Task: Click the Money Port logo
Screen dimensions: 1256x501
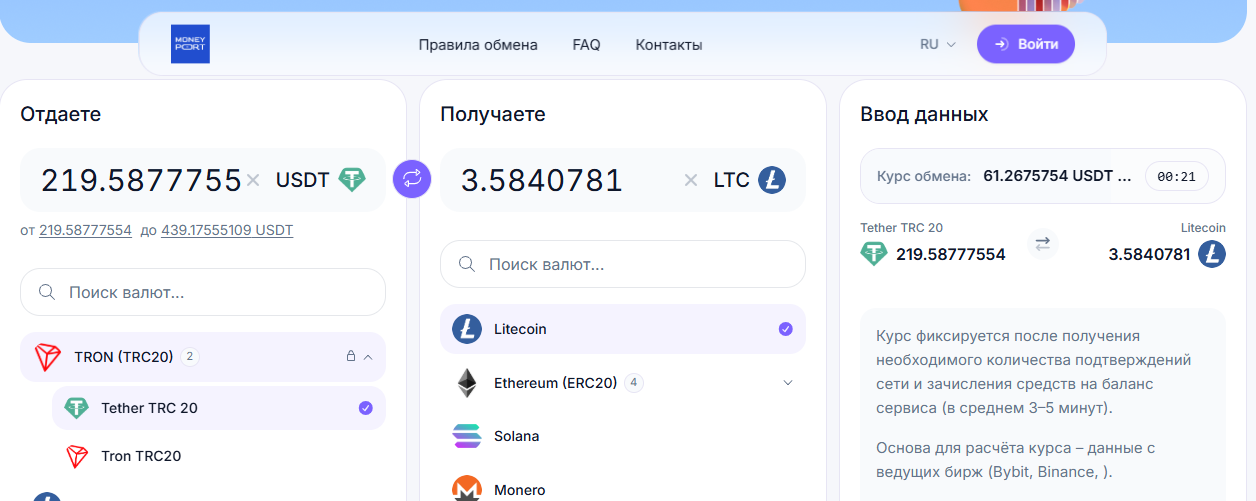Action: (190, 44)
